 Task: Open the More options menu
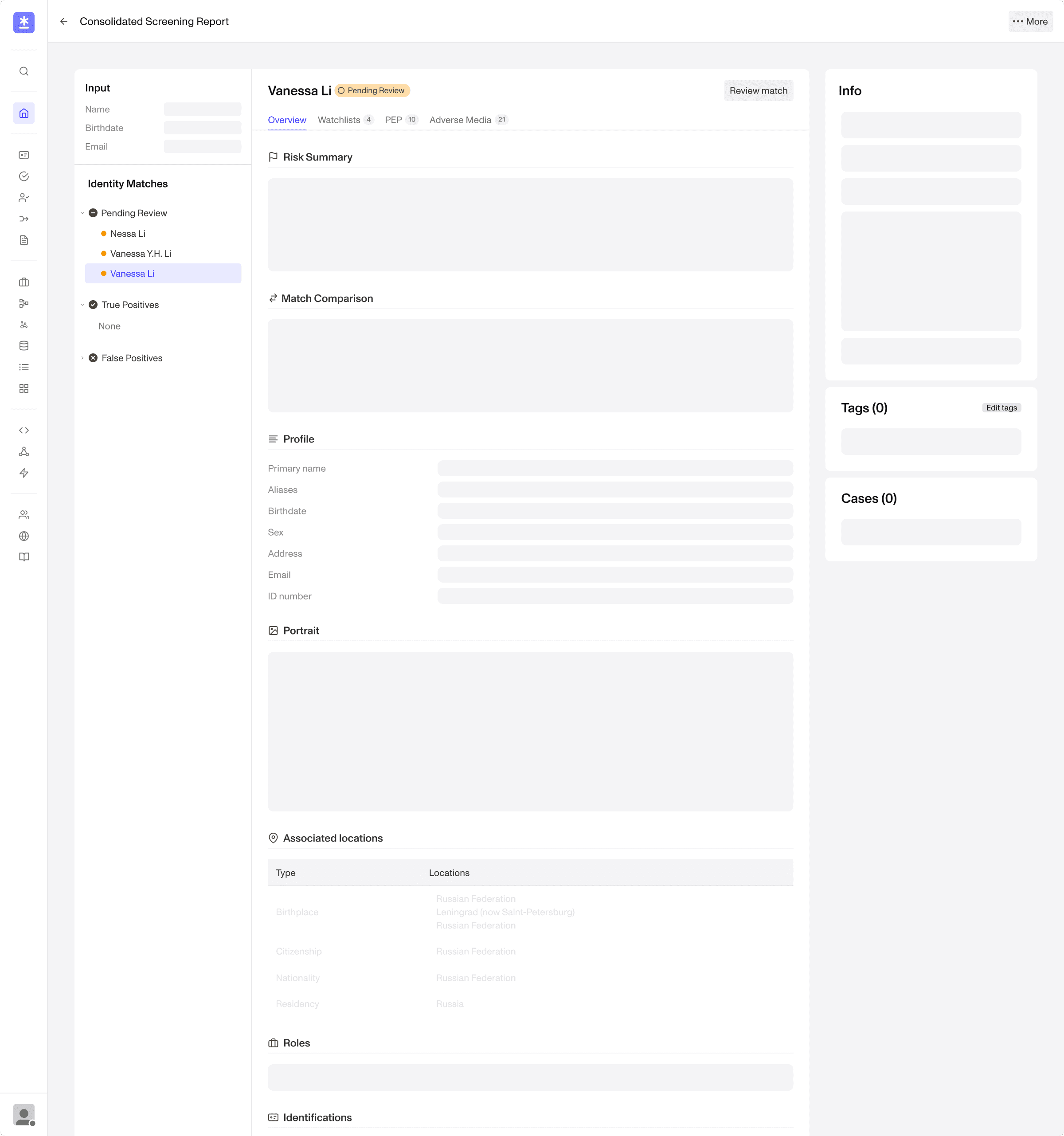click(x=1030, y=22)
